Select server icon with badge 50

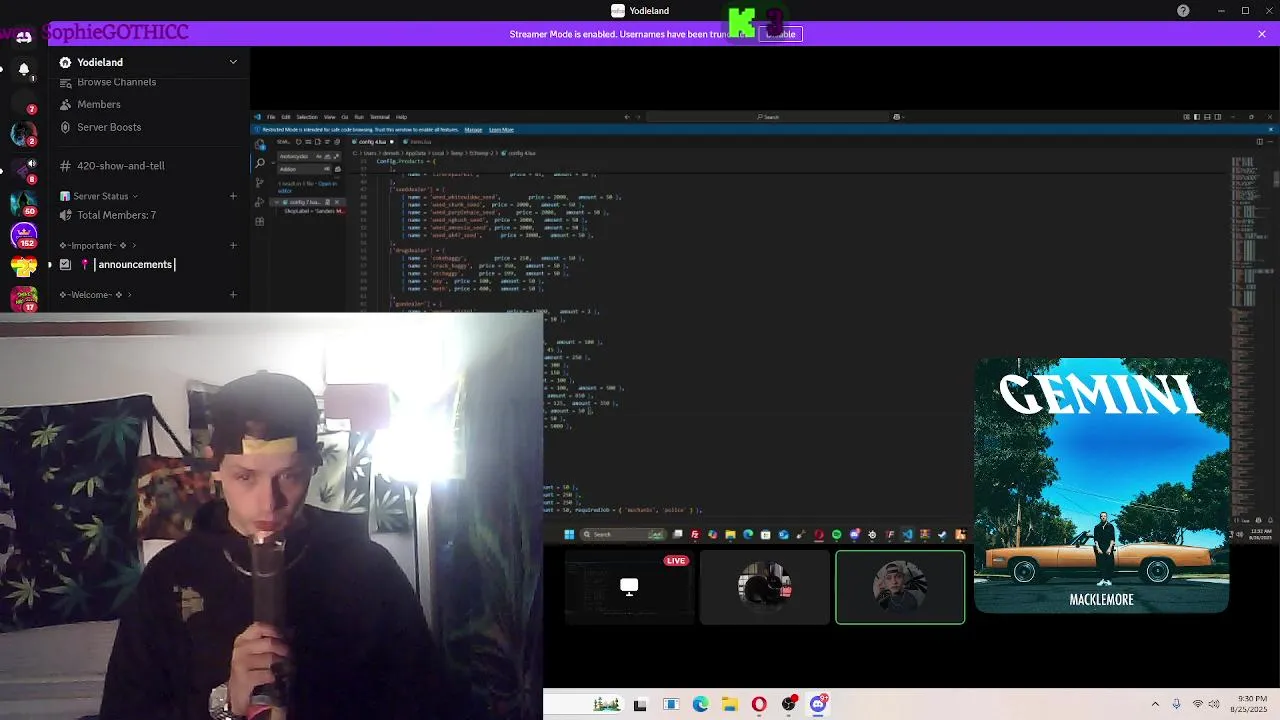point(24,201)
